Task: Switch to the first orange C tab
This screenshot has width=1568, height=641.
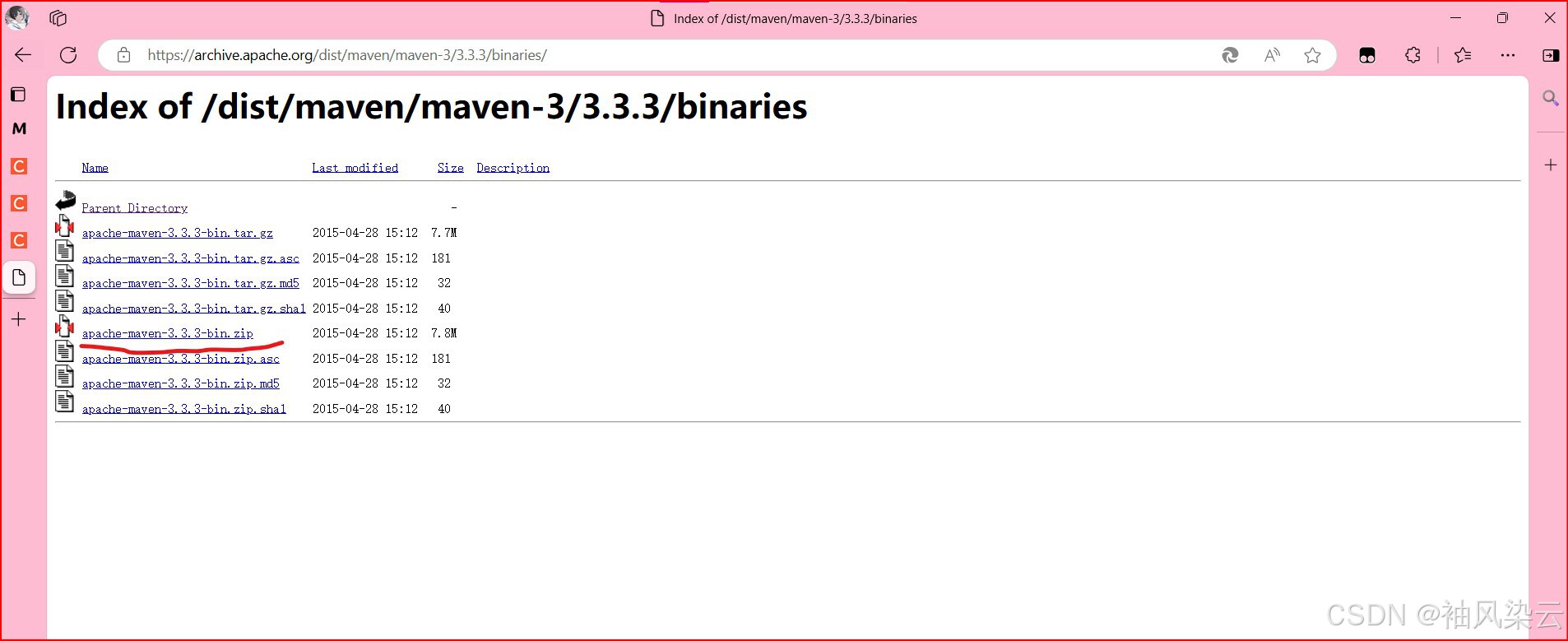Action: coord(19,166)
